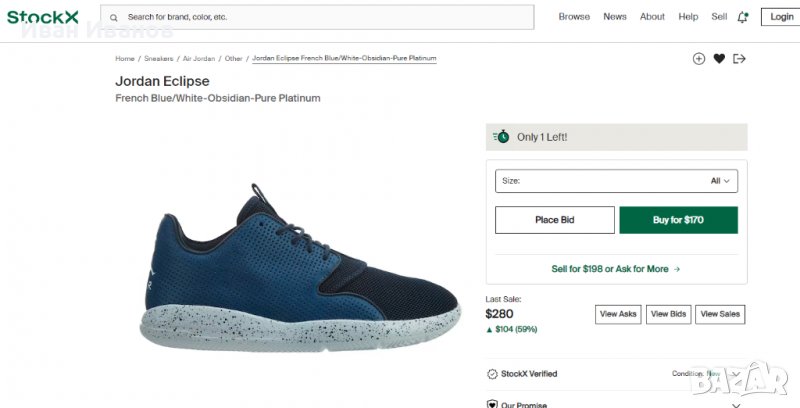Click the Air Jordan breadcrumb link

[x=198, y=59]
